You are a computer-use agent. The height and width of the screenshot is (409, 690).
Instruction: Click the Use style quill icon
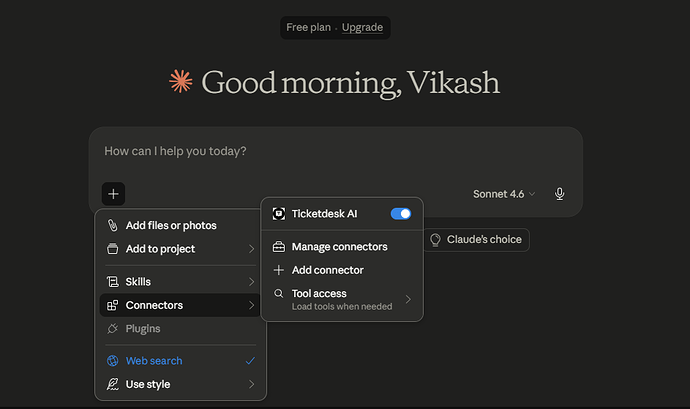point(113,384)
